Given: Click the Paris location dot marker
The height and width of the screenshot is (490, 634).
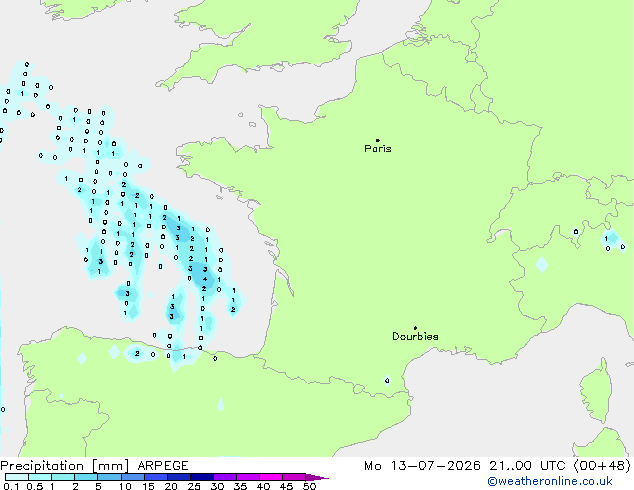Looking at the screenshot, I should point(378,140).
